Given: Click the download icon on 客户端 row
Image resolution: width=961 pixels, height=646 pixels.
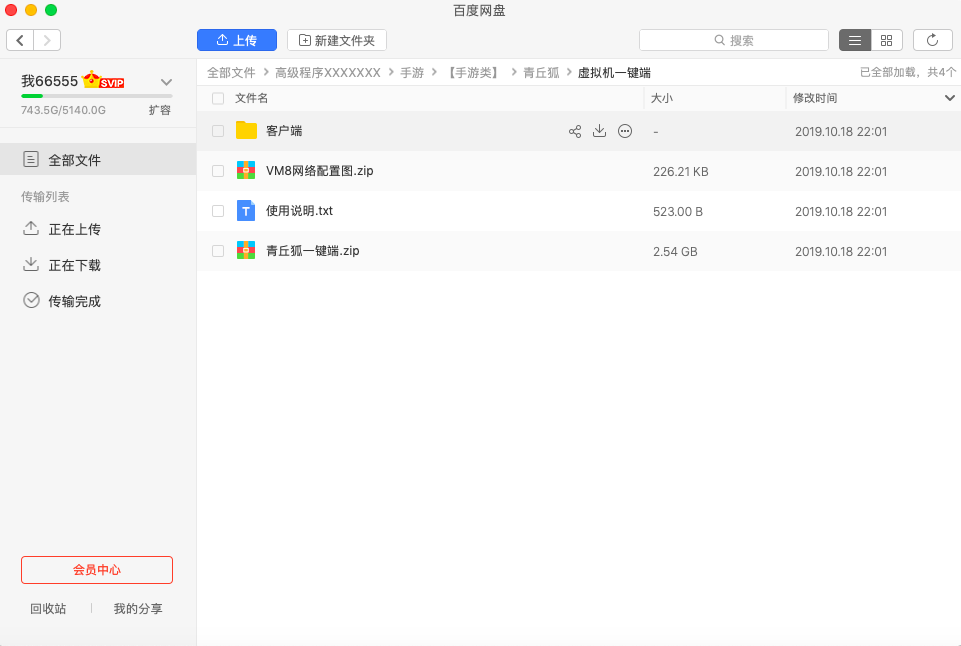Looking at the screenshot, I should [600, 131].
